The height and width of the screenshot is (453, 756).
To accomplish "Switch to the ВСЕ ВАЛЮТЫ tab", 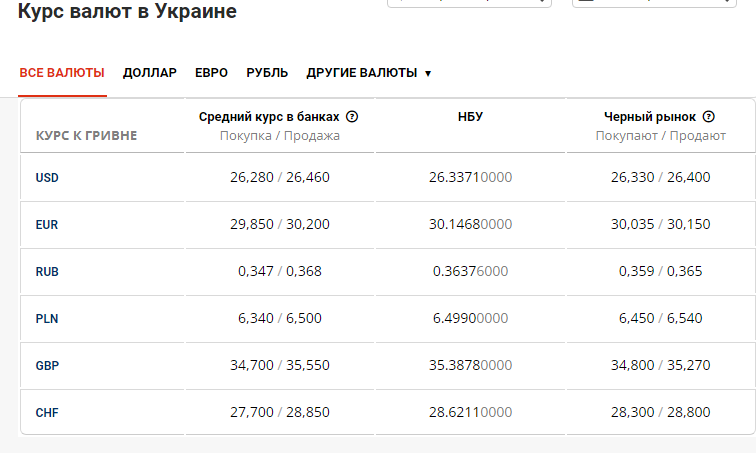I will click(62, 73).
